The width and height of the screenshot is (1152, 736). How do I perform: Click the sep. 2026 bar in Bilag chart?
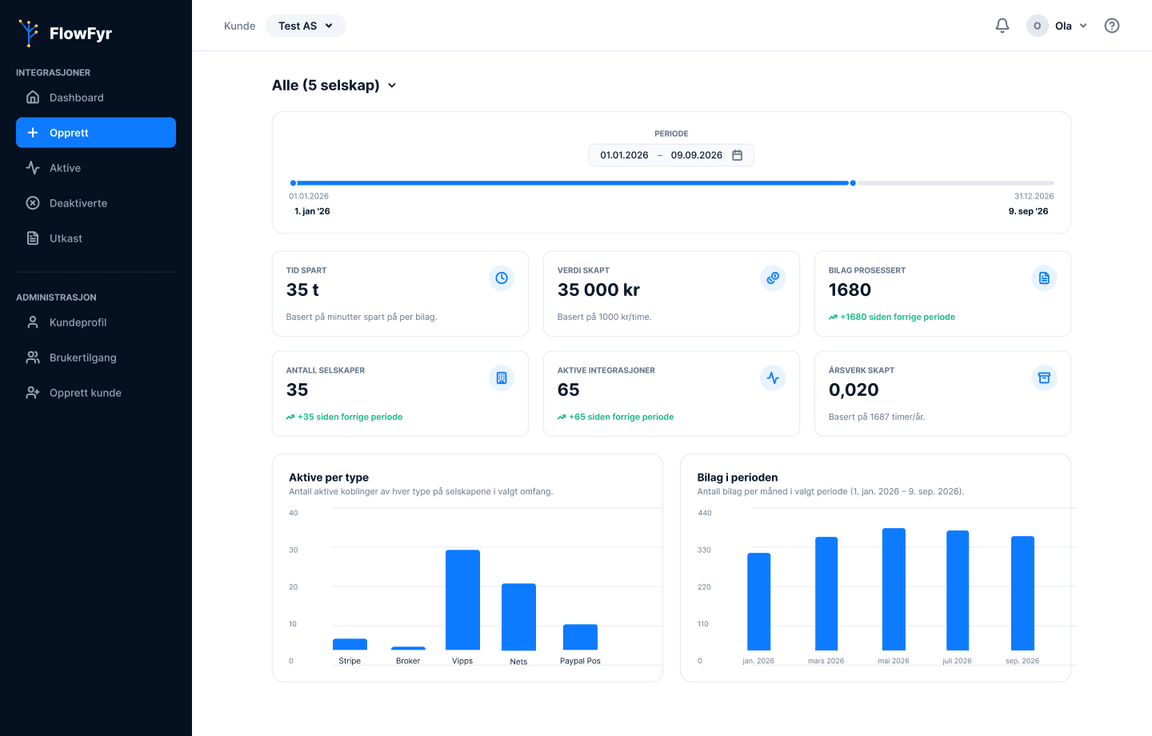(x=1023, y=594)
